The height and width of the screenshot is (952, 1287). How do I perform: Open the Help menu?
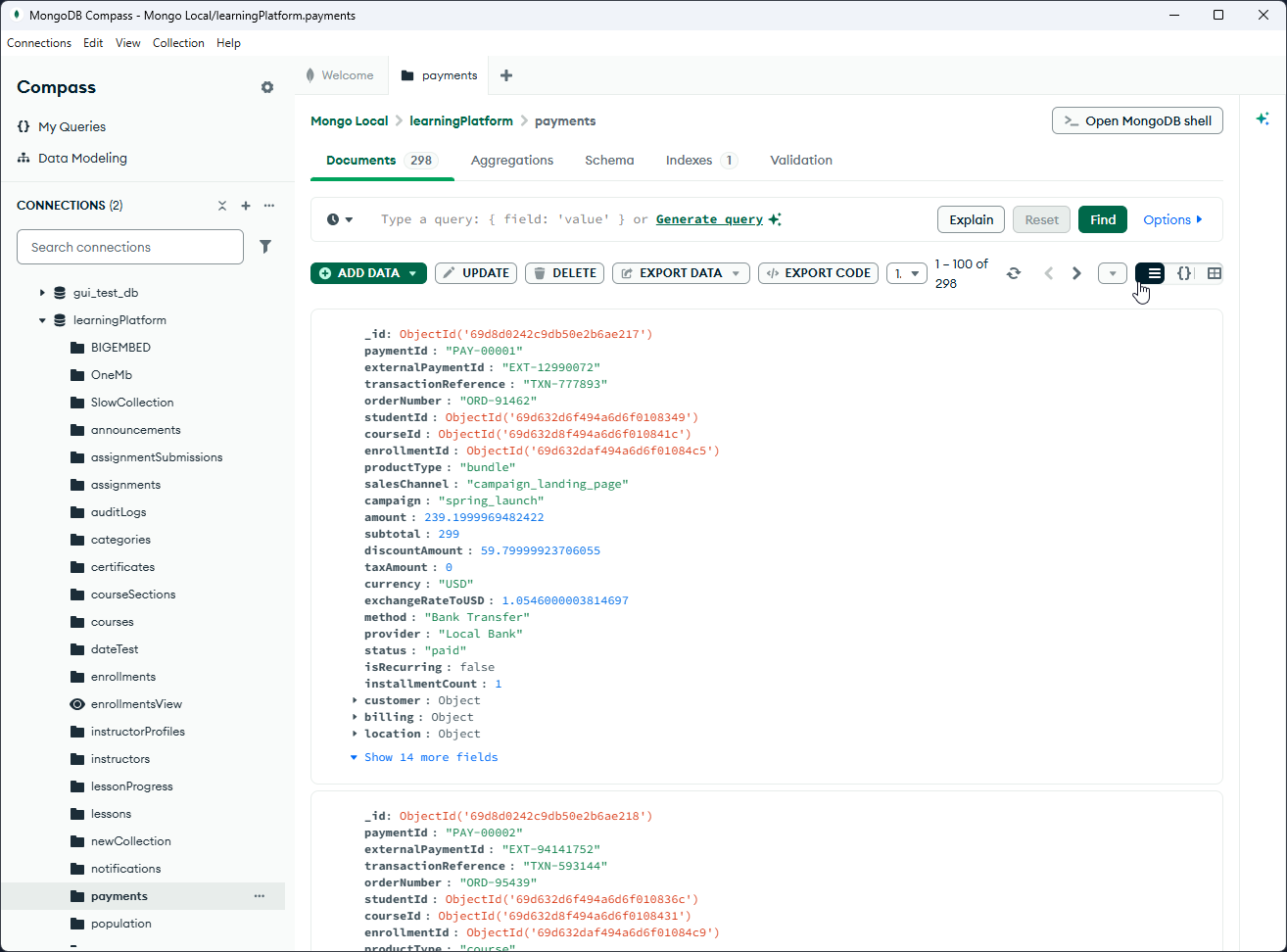pyautogui.click(x=228, y=43)
